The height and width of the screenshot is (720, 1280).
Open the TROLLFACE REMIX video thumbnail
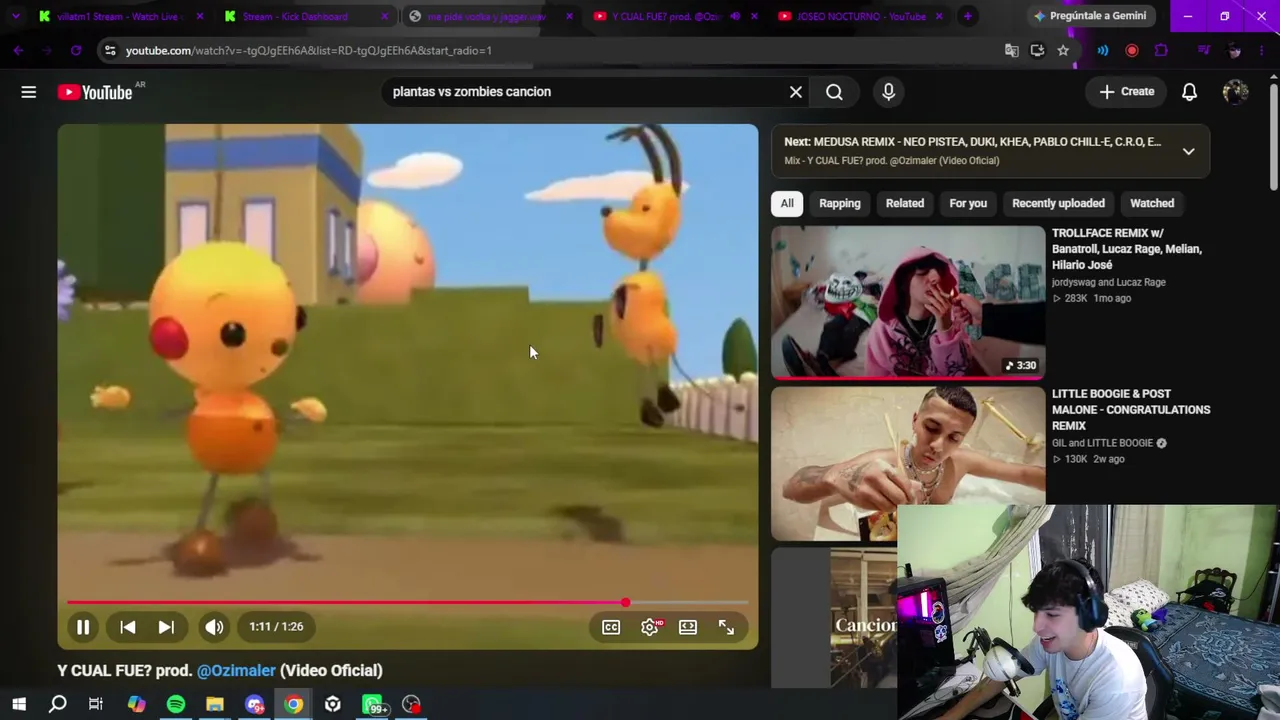(908, 303)
